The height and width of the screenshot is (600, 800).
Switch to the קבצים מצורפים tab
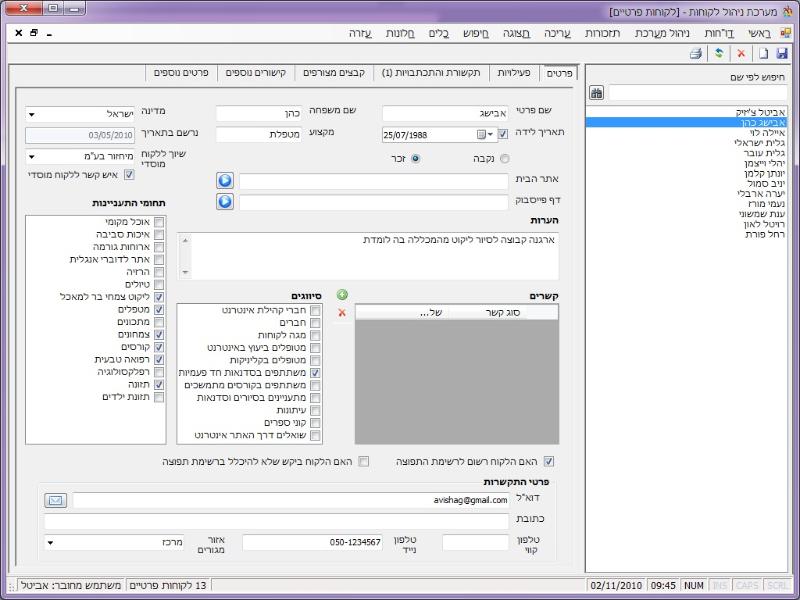click(334, 73)
